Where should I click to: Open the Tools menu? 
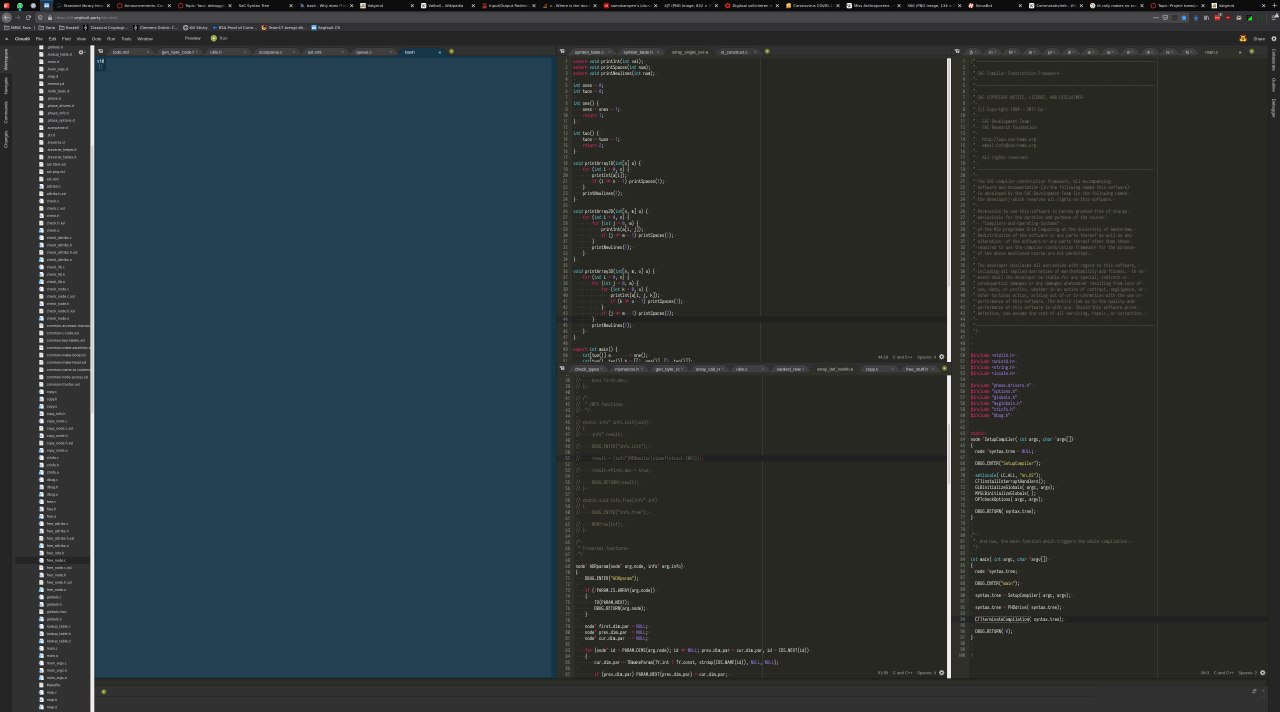pos(126,38)
